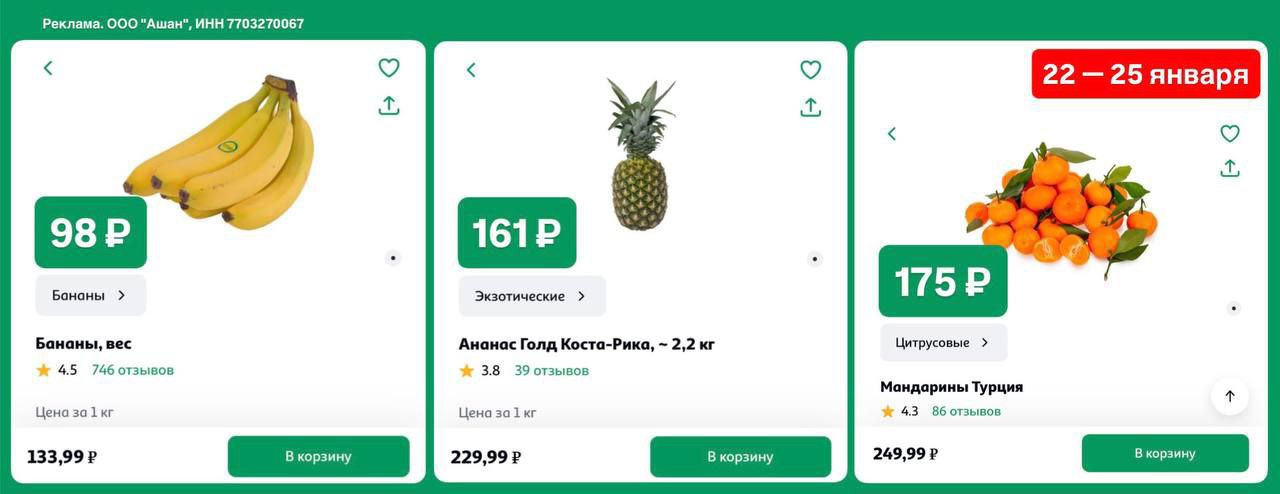Toggle favorite heart on mandarins card

(1230, 133)
